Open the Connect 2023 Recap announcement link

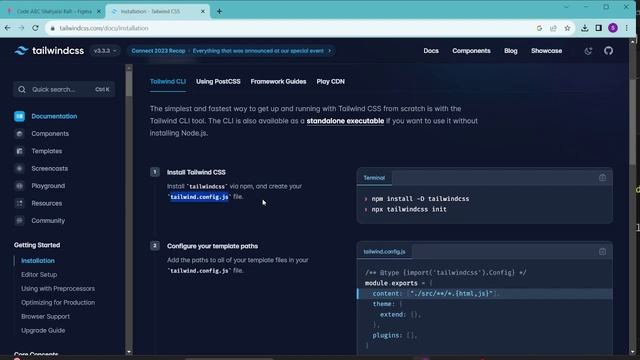pyautogui.click(x=231, y=51)
